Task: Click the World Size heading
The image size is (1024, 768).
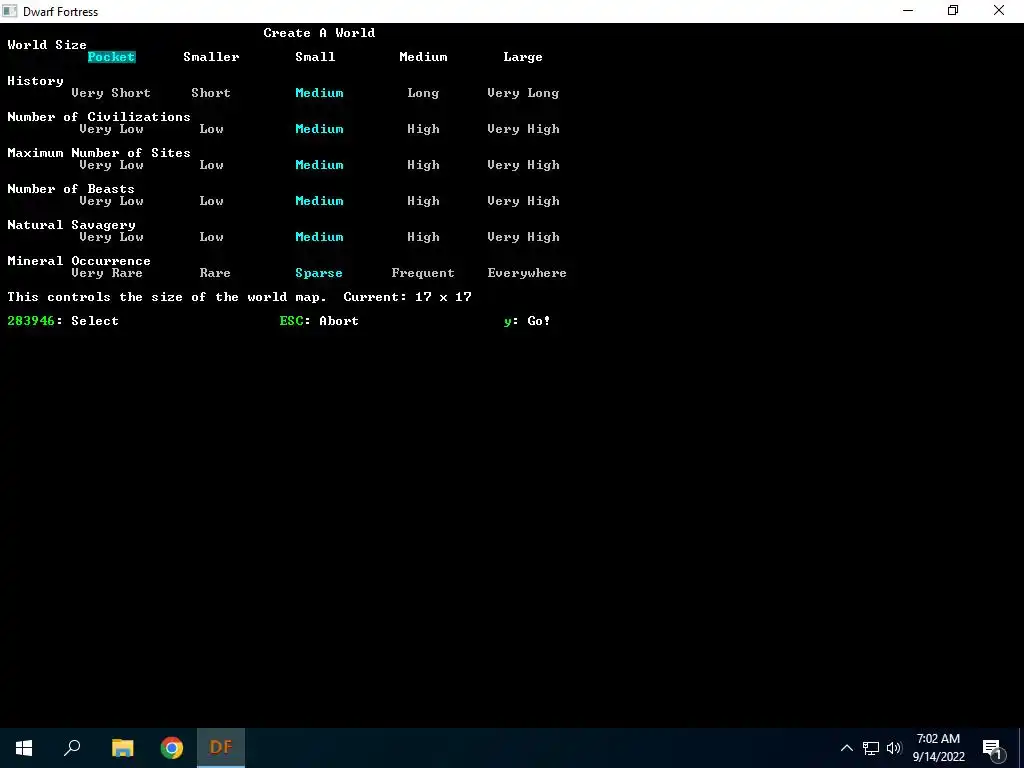Action: click(47, 44)
